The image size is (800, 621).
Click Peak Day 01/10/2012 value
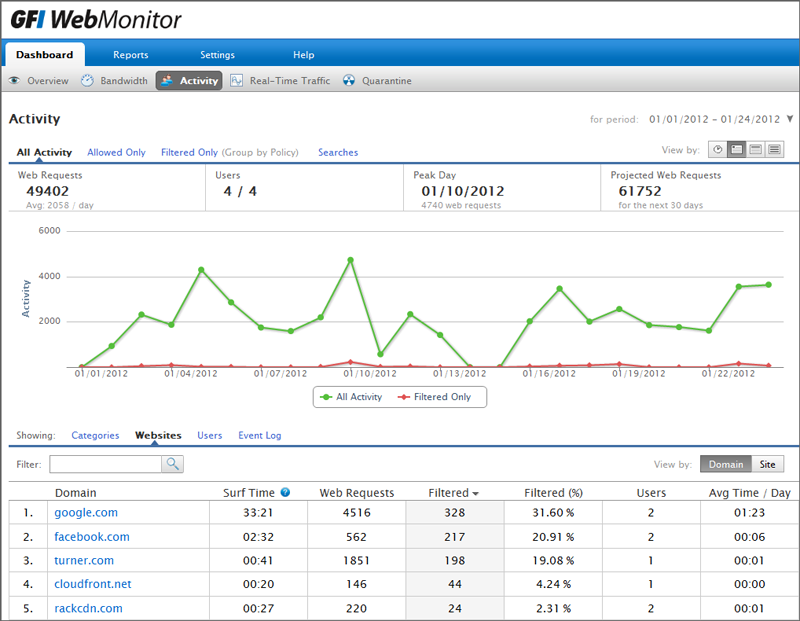pyautogui.click(x=463, y=191)
